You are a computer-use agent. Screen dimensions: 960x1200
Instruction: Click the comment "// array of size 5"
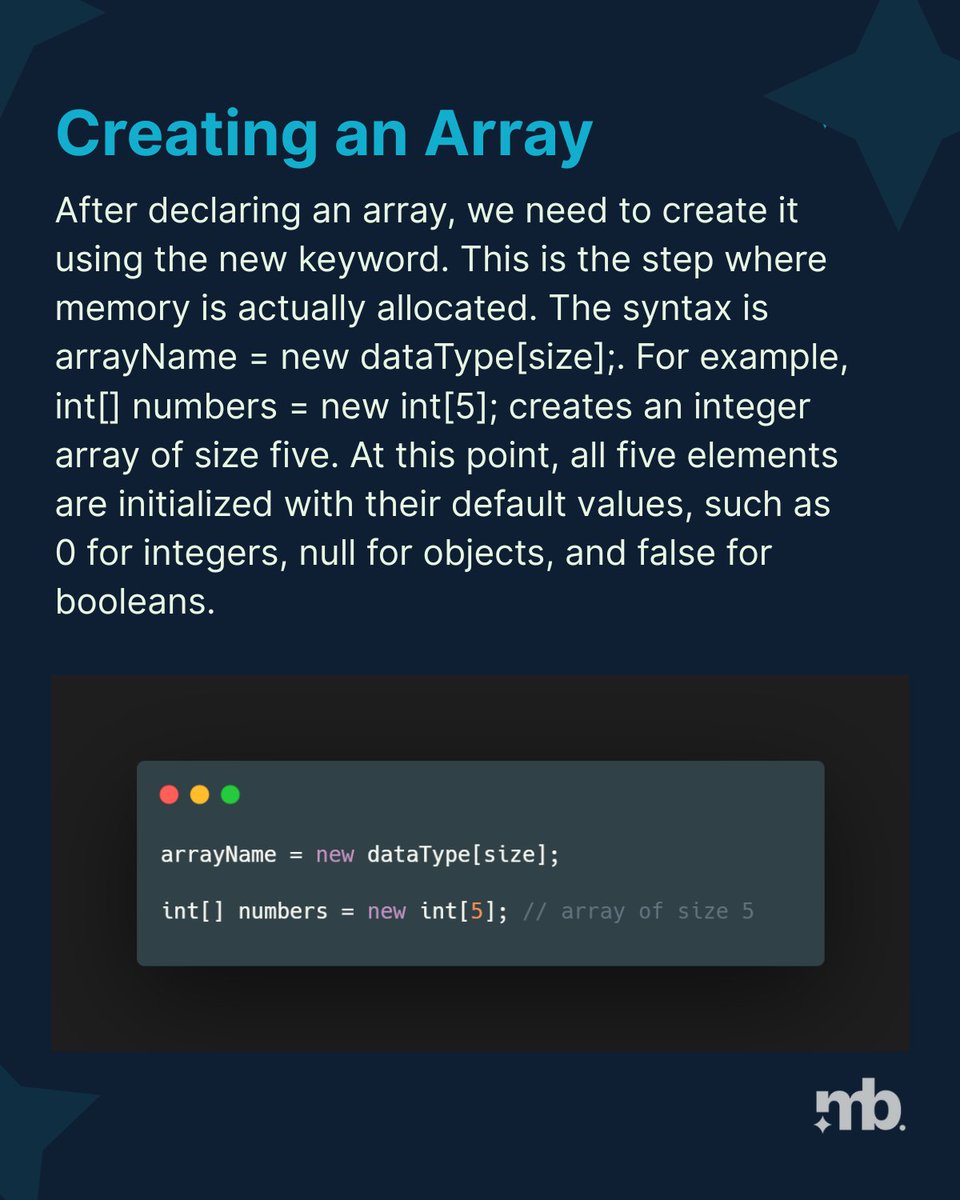(x=638, y=912)
